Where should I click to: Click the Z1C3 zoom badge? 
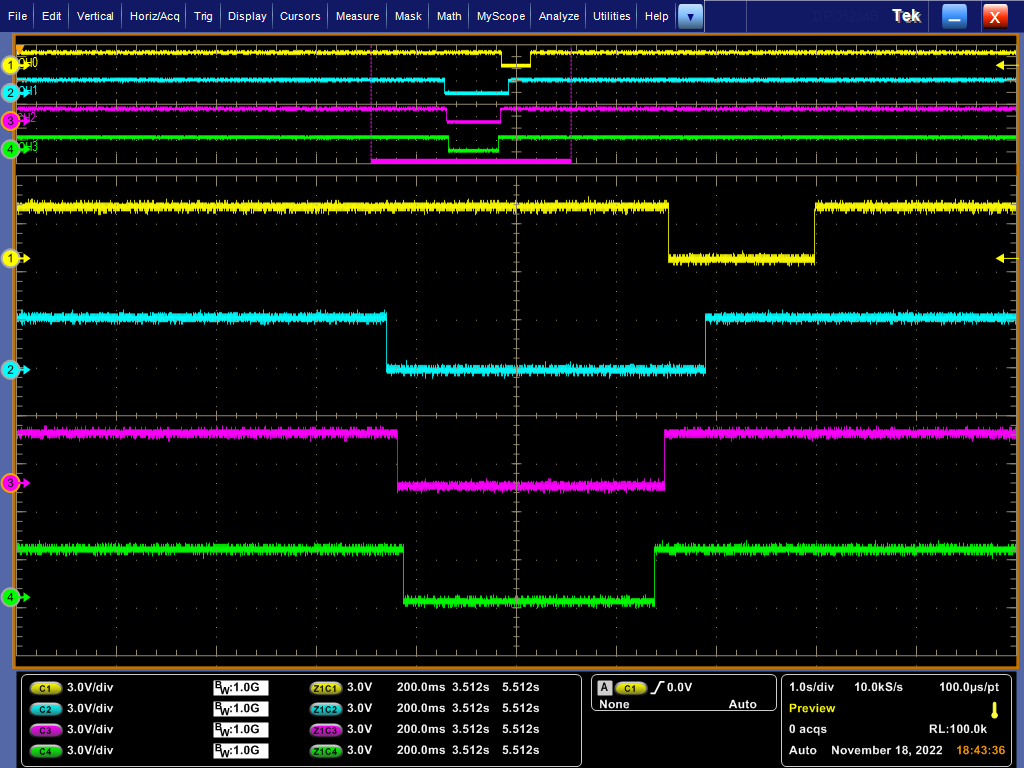(325, 730)
